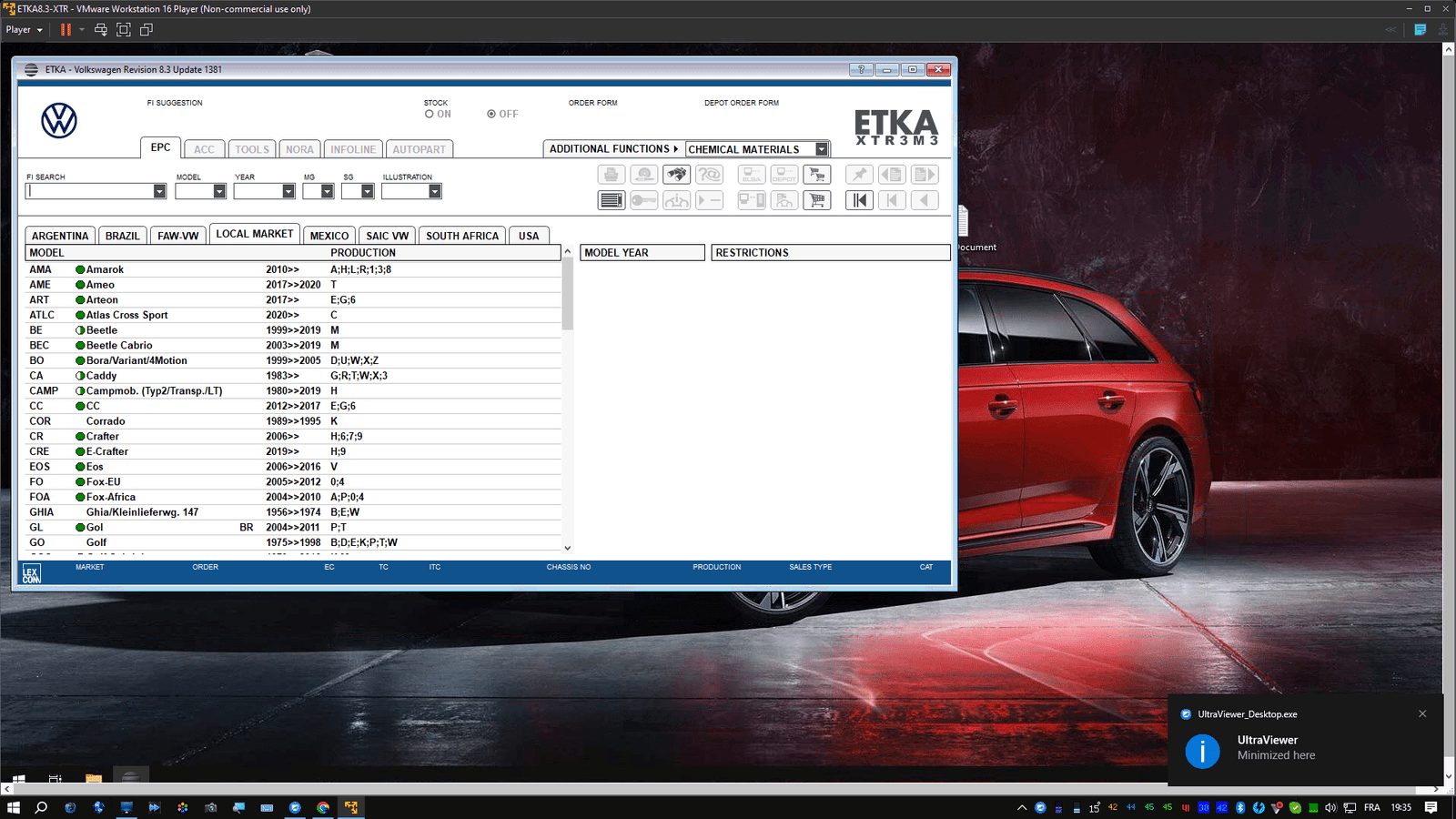Click the ETKA help question button
Screen dimensions: 1456x819
pyautogui.click(x=861, y=69)
